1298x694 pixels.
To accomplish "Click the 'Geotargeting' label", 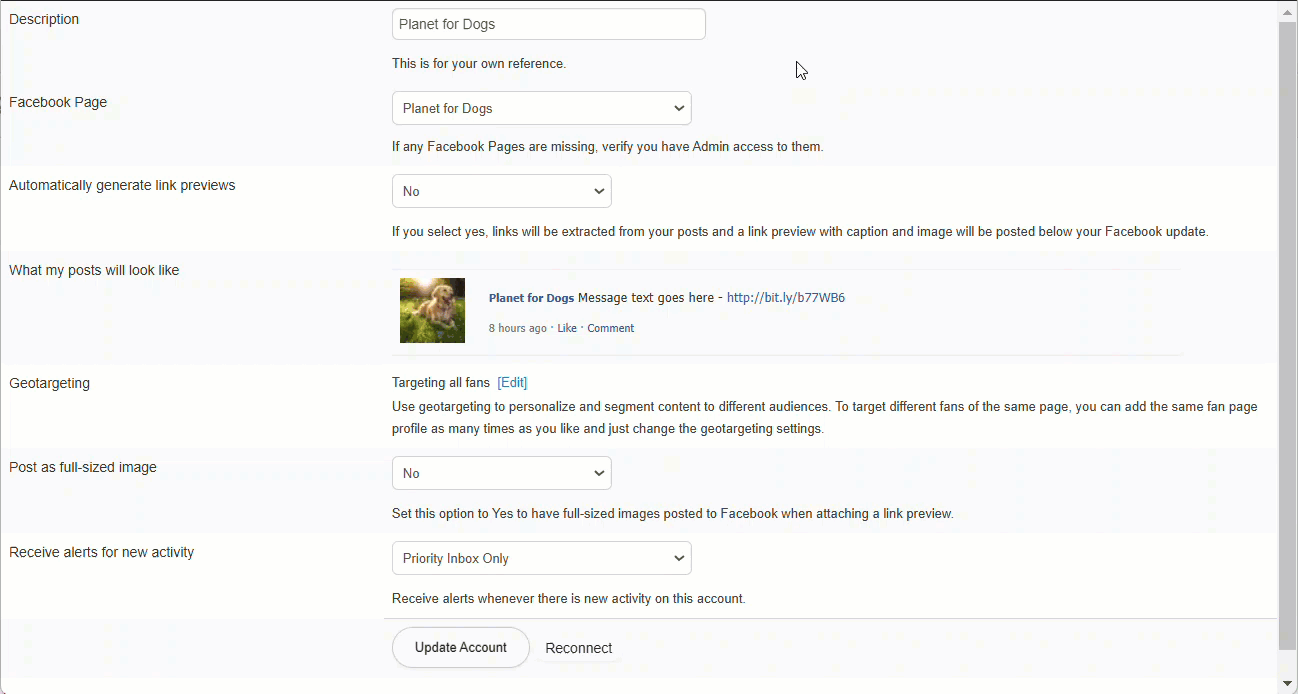I will click(x=49, y=383).
